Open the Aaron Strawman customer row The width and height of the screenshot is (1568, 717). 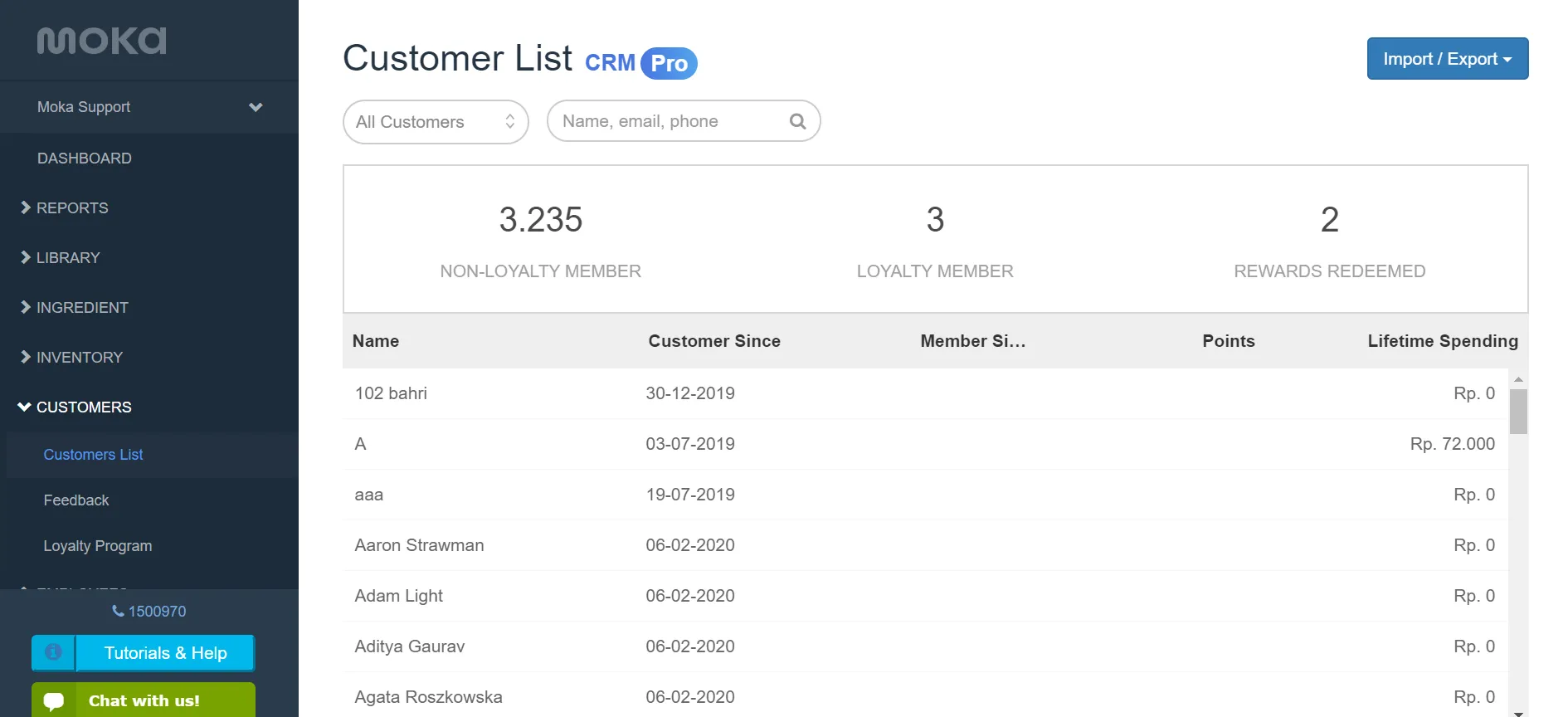(x=925, y=545)
